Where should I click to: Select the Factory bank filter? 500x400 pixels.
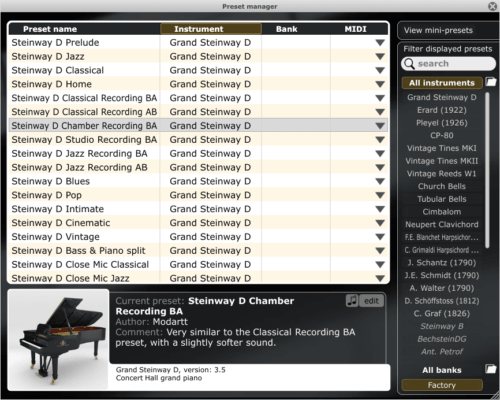coord(442,385)
